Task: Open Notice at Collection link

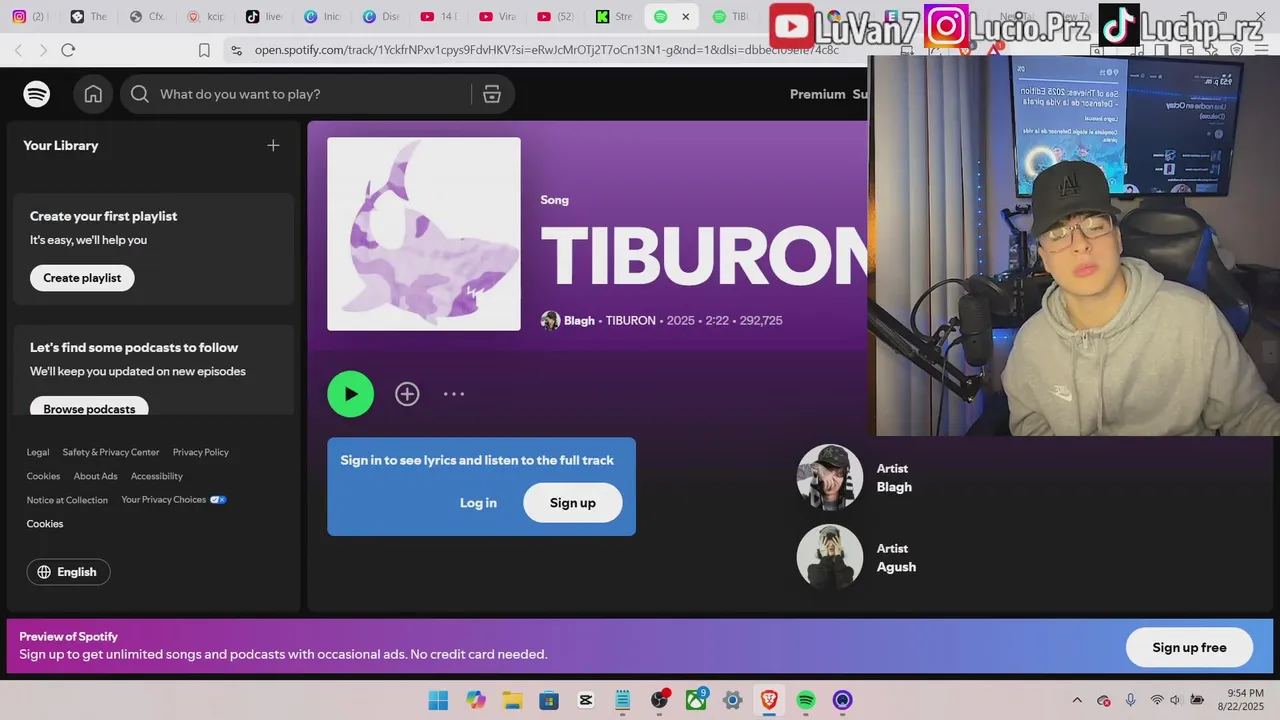Action: 67,500
